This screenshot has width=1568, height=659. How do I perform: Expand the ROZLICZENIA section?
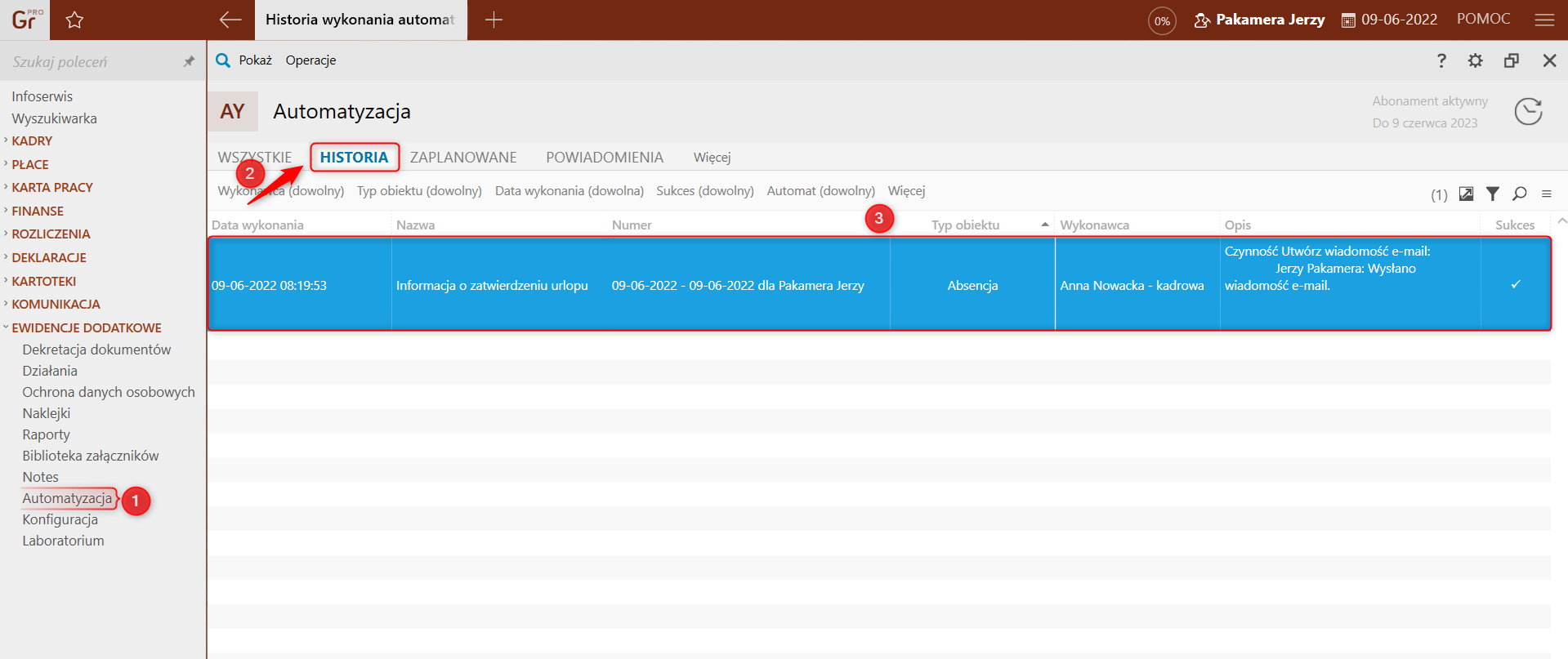[51, 234]
